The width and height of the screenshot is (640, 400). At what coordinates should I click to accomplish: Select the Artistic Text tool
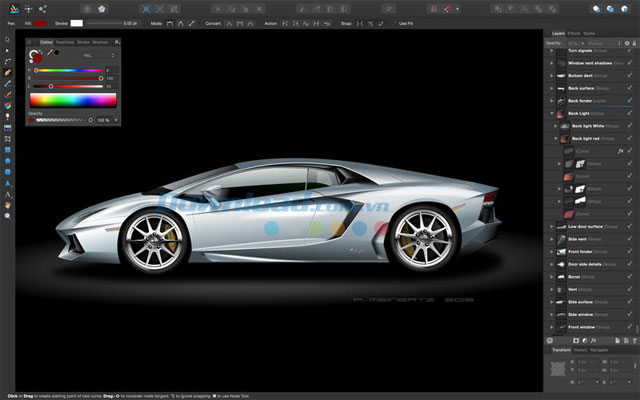click(7, 194)
